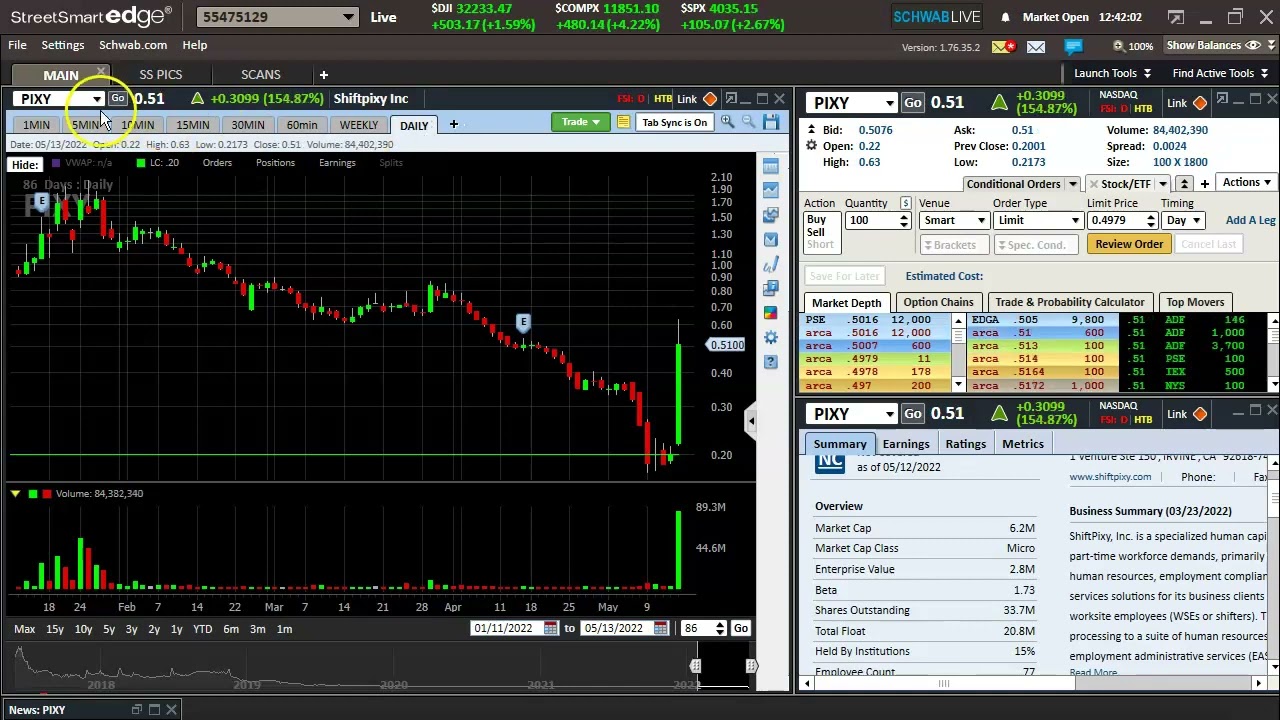Toggle the LC: .20 line visibility

point(157,163)
